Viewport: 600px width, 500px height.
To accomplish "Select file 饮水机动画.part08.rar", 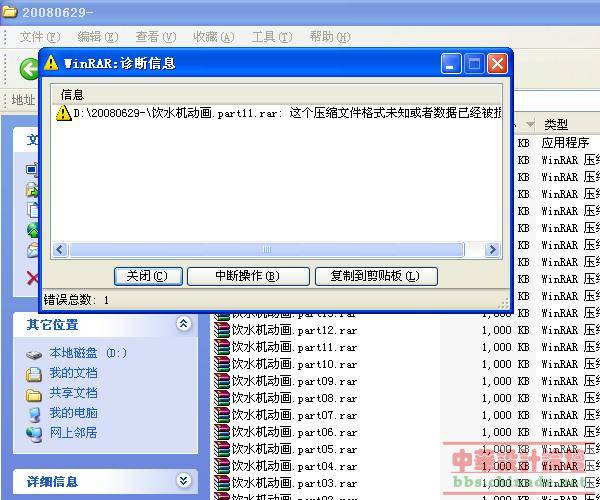I will (295, 398).
